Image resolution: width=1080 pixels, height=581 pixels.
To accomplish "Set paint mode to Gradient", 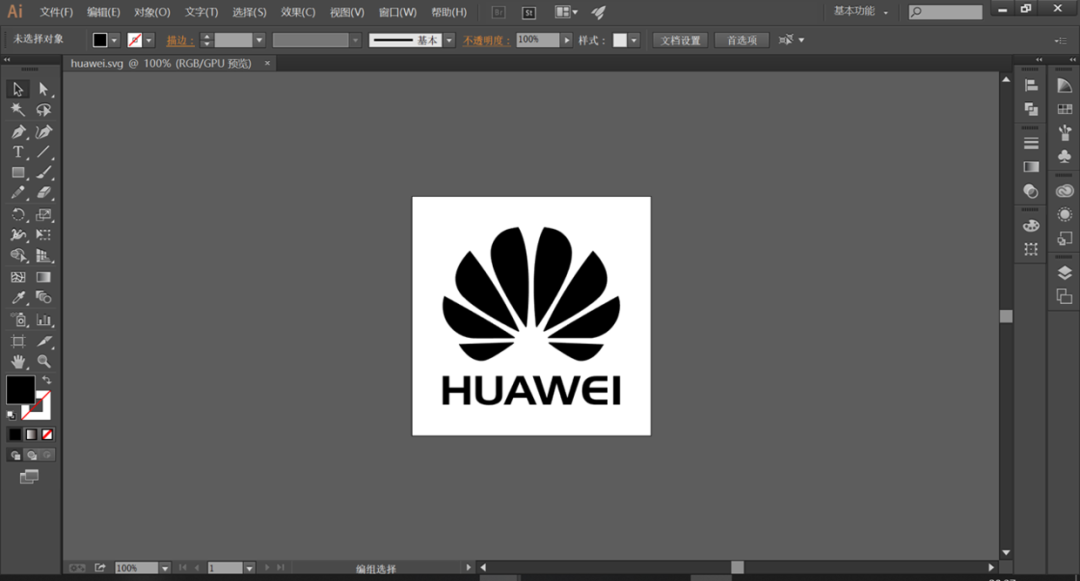I will click(31, 434).
